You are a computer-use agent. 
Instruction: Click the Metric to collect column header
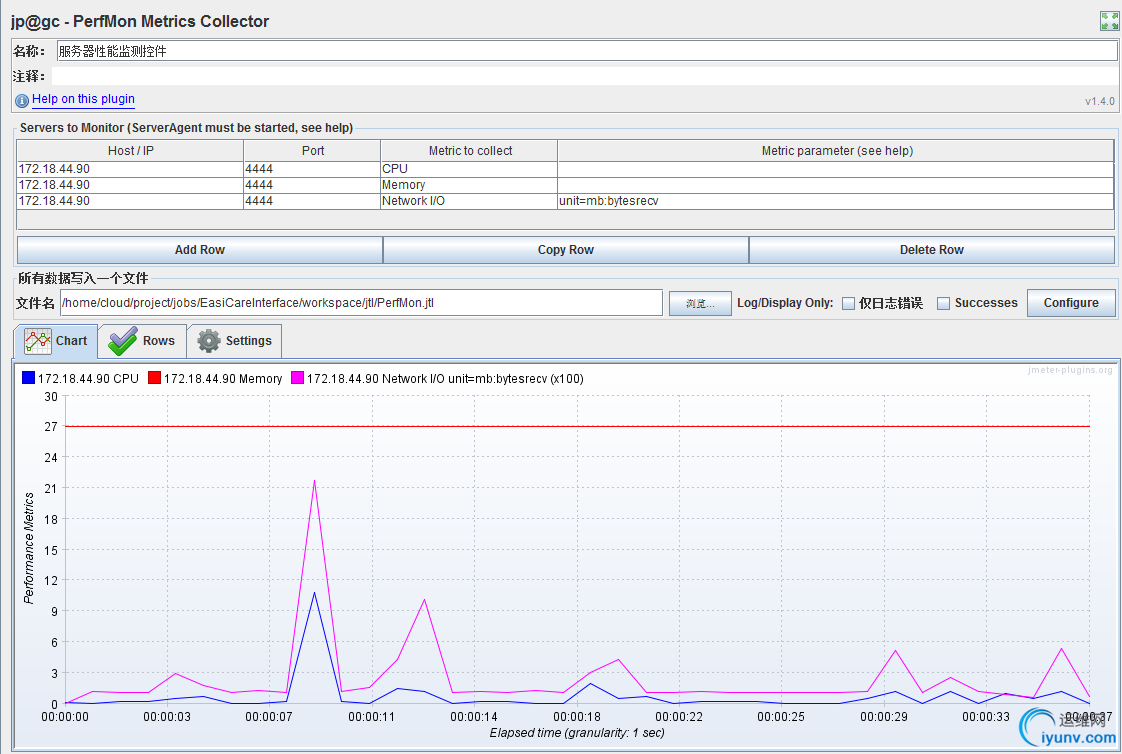coord(470,151)
